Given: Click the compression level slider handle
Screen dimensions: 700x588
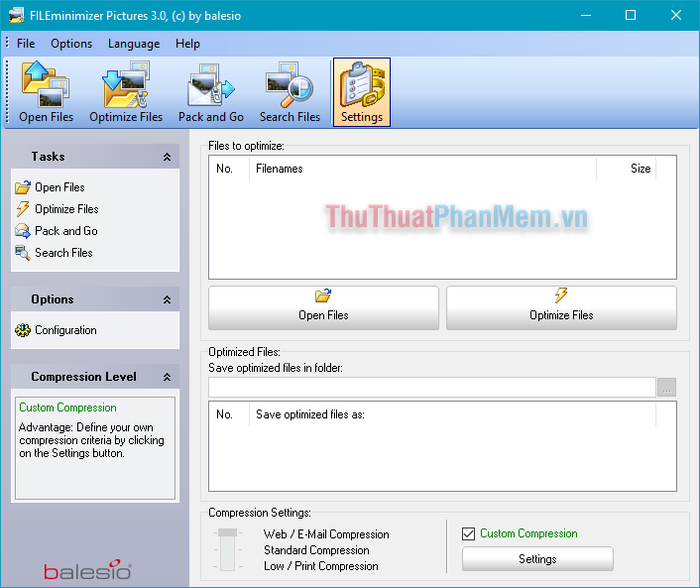Looking at the screenshot, I should pyautogui.click(x=228, y=533).
